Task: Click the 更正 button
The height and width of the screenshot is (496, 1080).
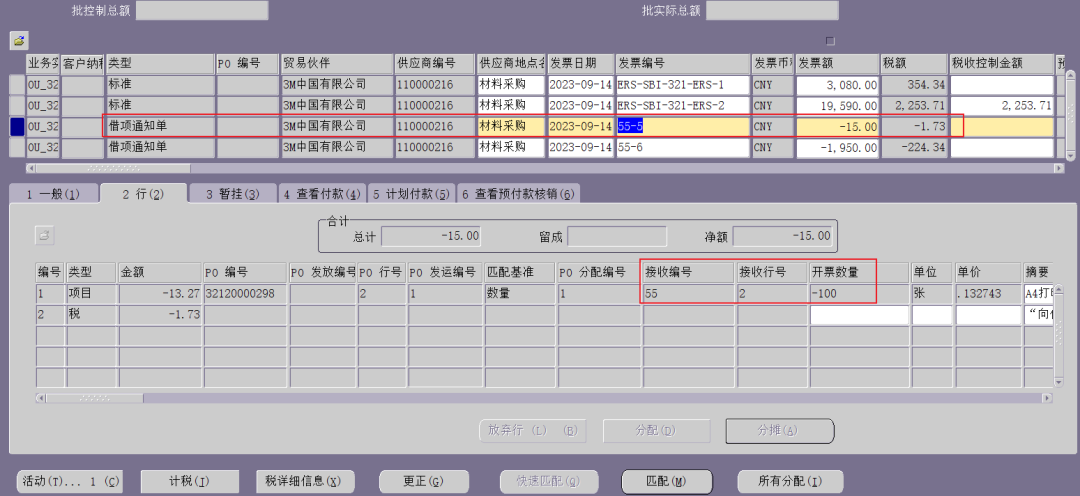Action: pos(424,481)
